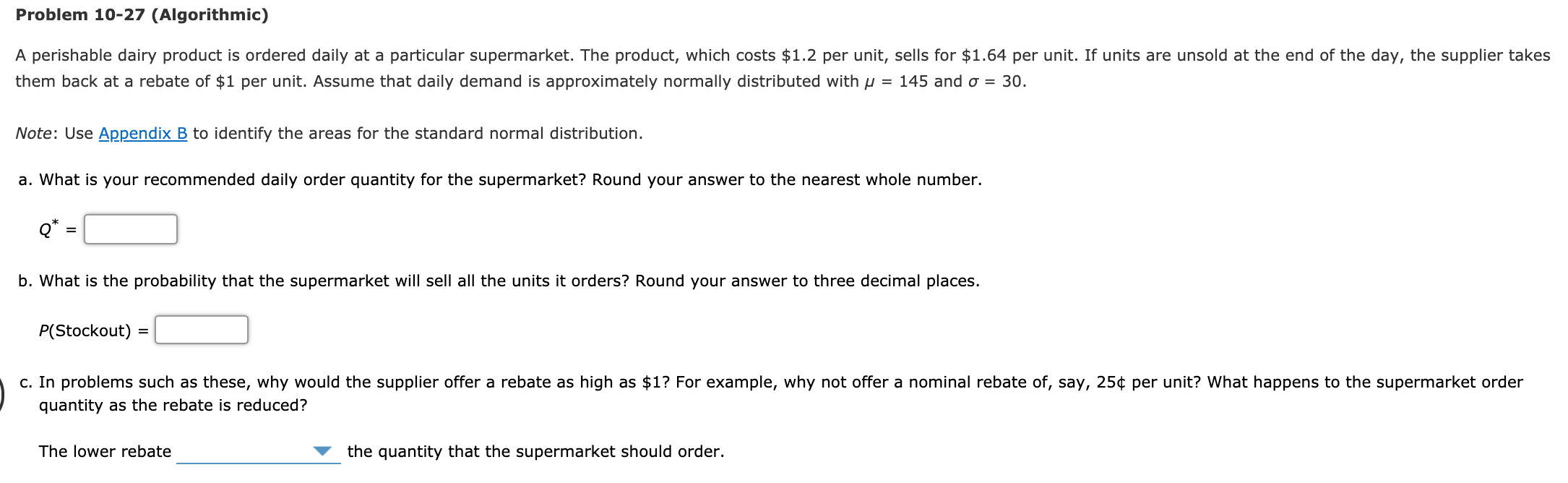Image resolution: width=1568 pixels, height=483 pixels.
Task: Click the Appendix B hyperlink for normal distribution areas
Action: coord(142,134)
